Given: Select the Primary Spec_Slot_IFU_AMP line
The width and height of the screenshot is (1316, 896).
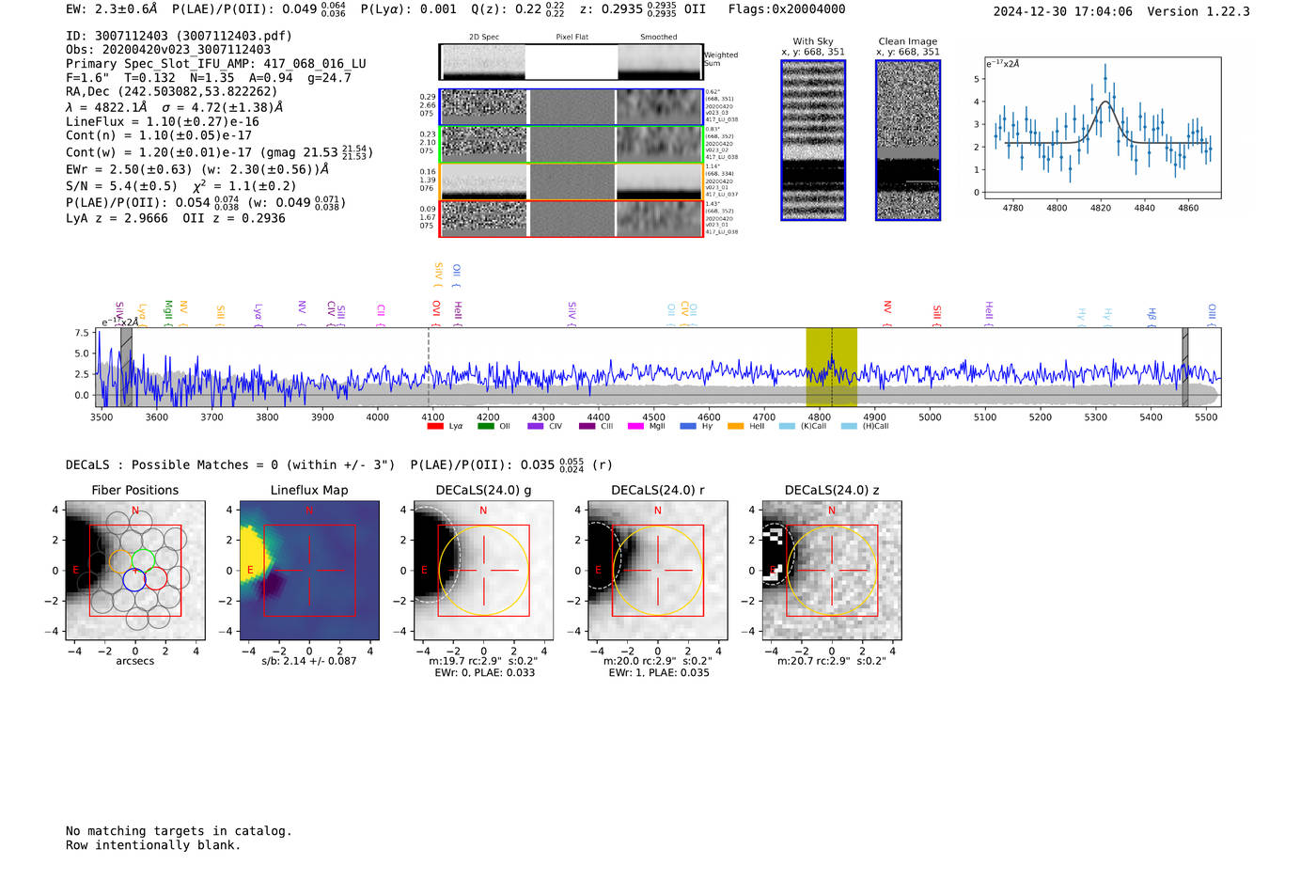Looking at the screenshot, I should [216, 64].
